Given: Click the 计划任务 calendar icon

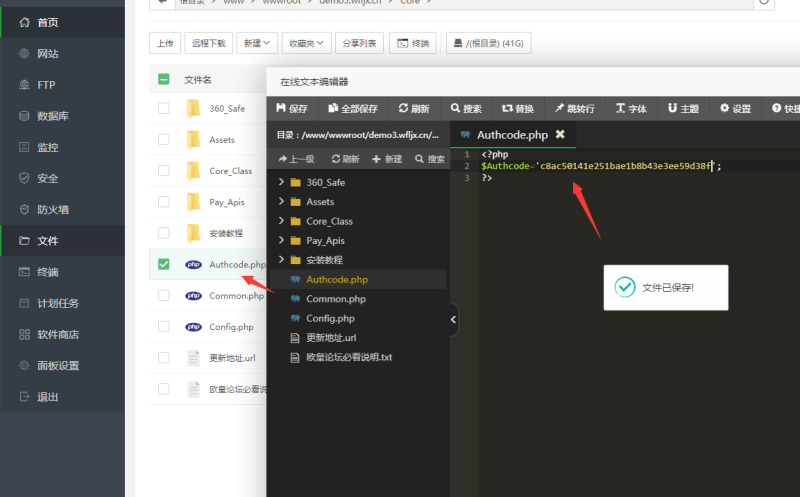Looking at the screenshot, I should point(24,303).
